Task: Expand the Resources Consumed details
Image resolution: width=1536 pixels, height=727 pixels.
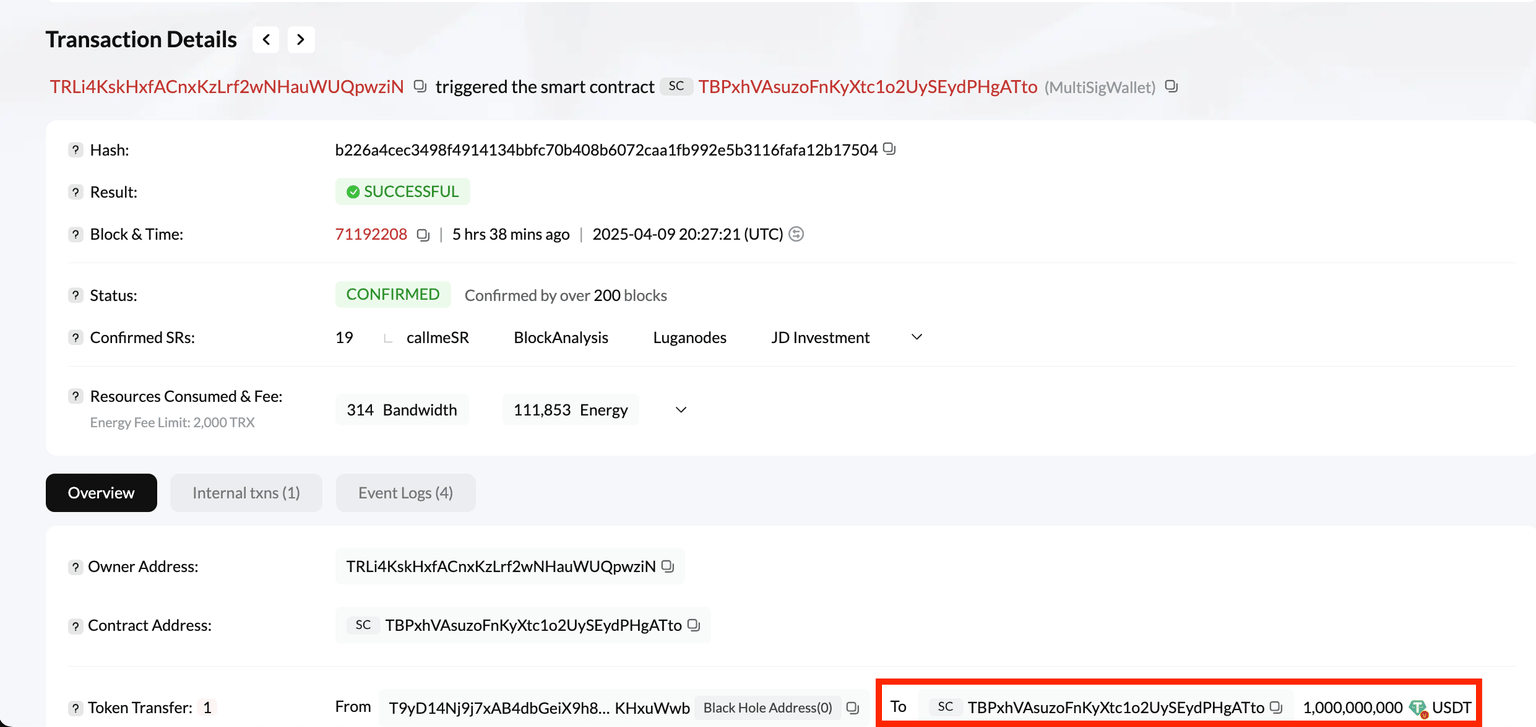Action: tap(681, 409)
